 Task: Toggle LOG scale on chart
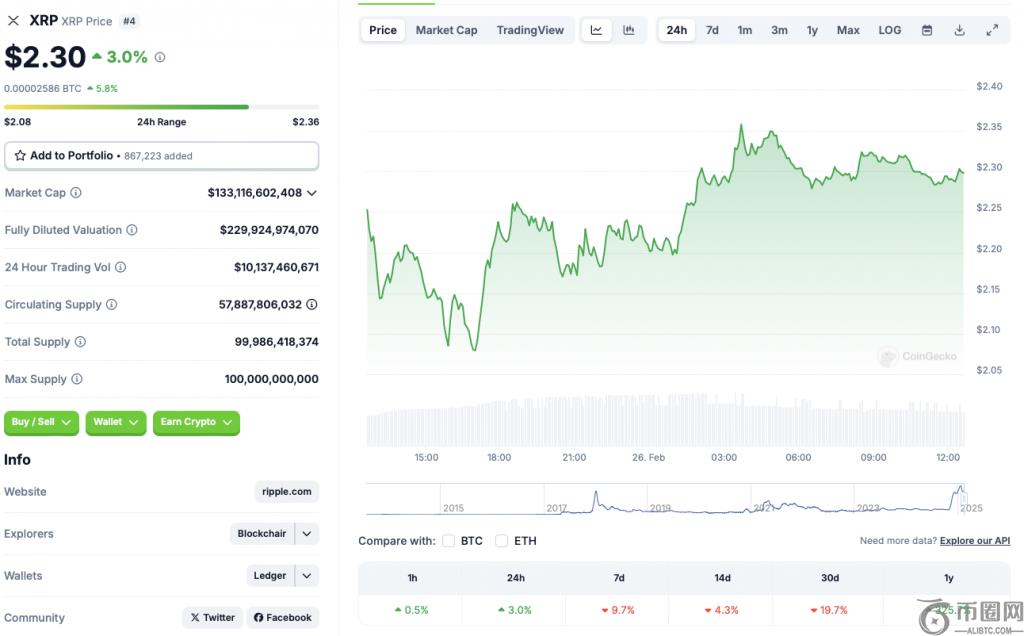point(889,30)
